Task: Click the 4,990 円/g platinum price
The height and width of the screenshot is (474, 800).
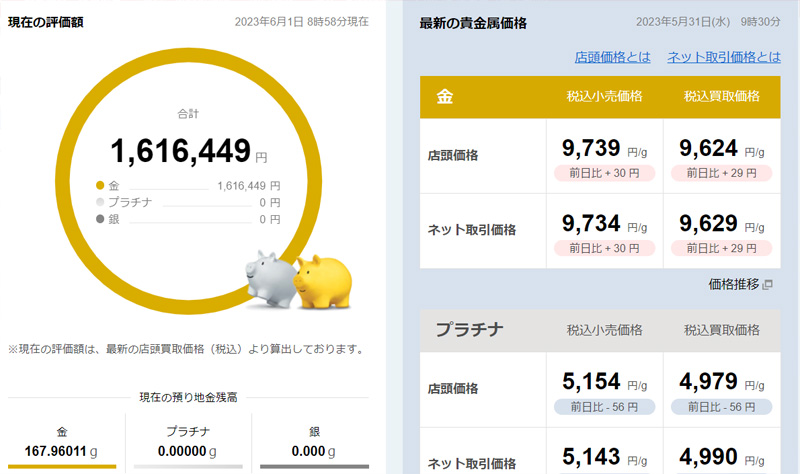Action: (721, 457)
